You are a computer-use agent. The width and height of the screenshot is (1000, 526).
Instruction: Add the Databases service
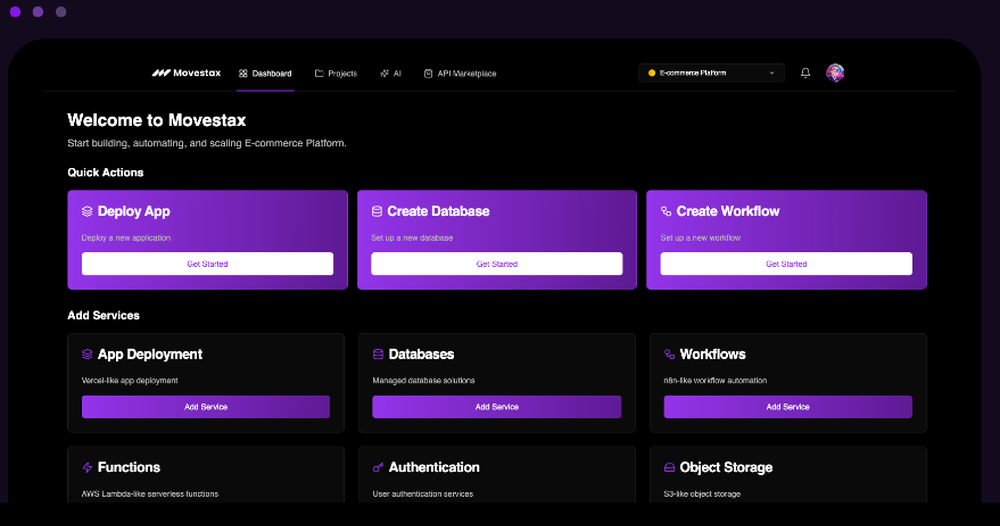[x=497, y=407]
